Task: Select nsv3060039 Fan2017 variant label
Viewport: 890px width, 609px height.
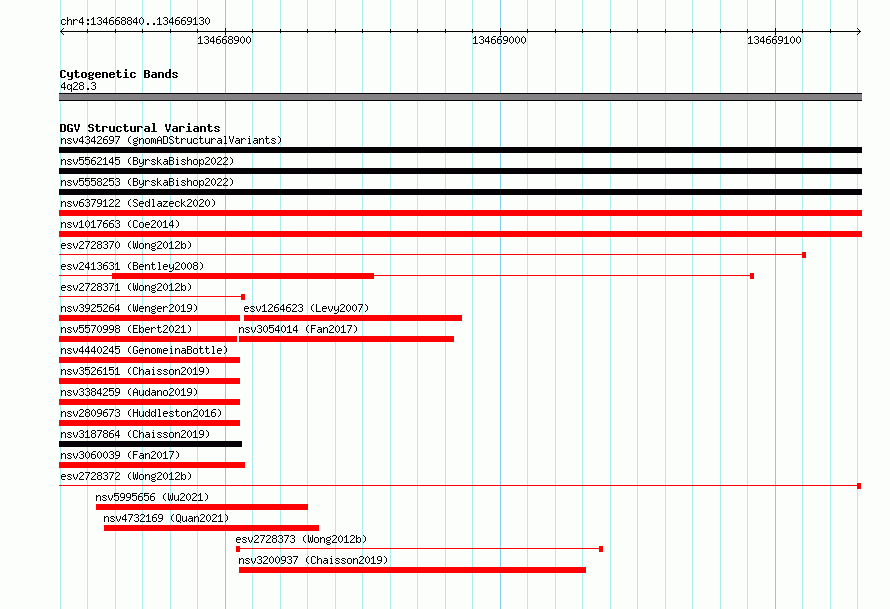Action: 120,455
